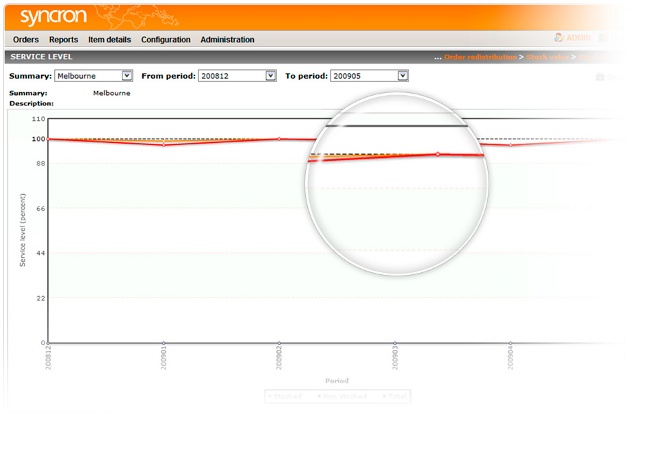Image resolution: width=650 pixels, height=450 pixels.
Task: Click the SERVICE LEVEL header title
Action: 41,57
